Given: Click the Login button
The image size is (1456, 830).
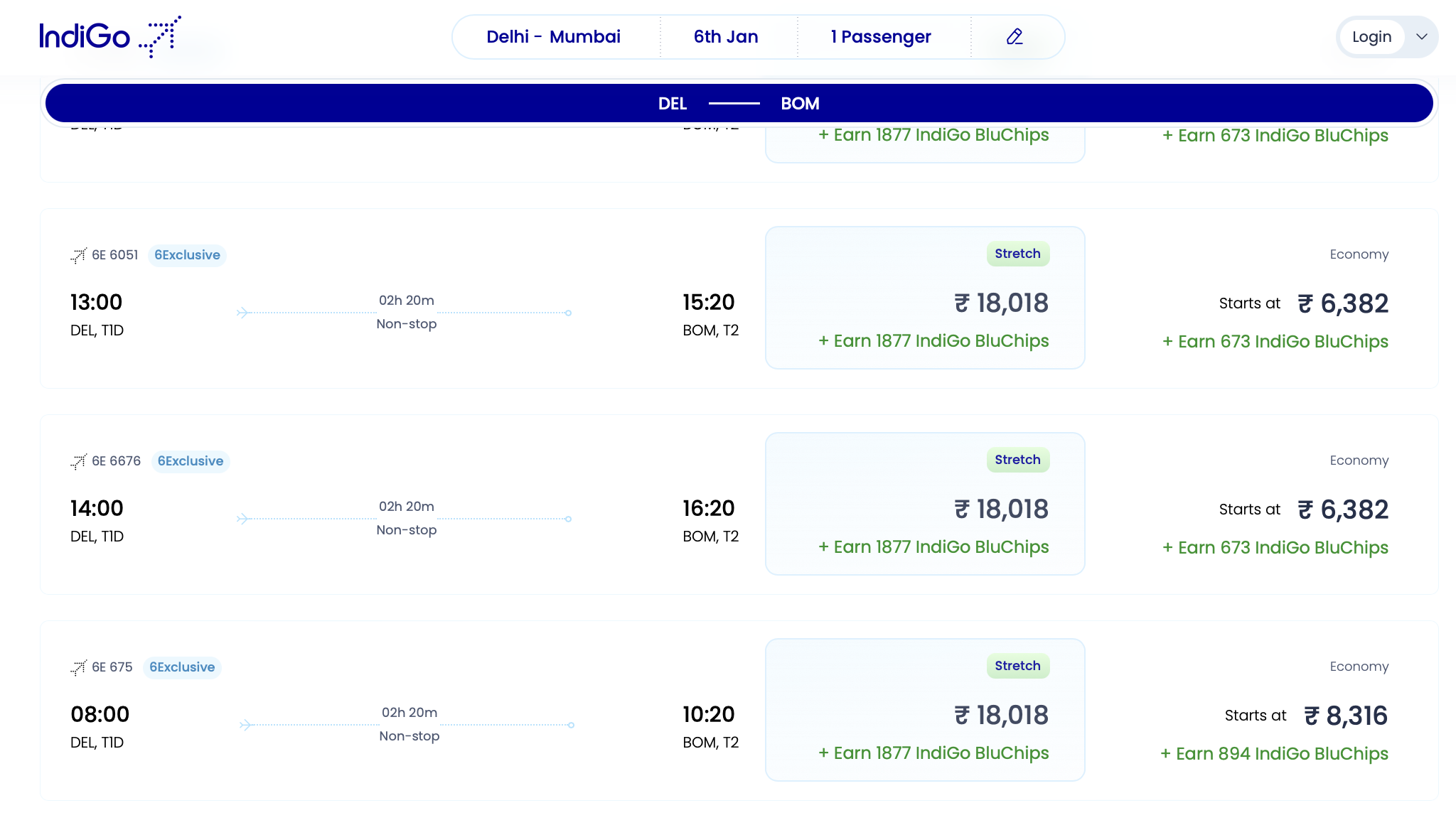Looking at the screenshot, I should pyautogui.click(x=1372, y=36).
